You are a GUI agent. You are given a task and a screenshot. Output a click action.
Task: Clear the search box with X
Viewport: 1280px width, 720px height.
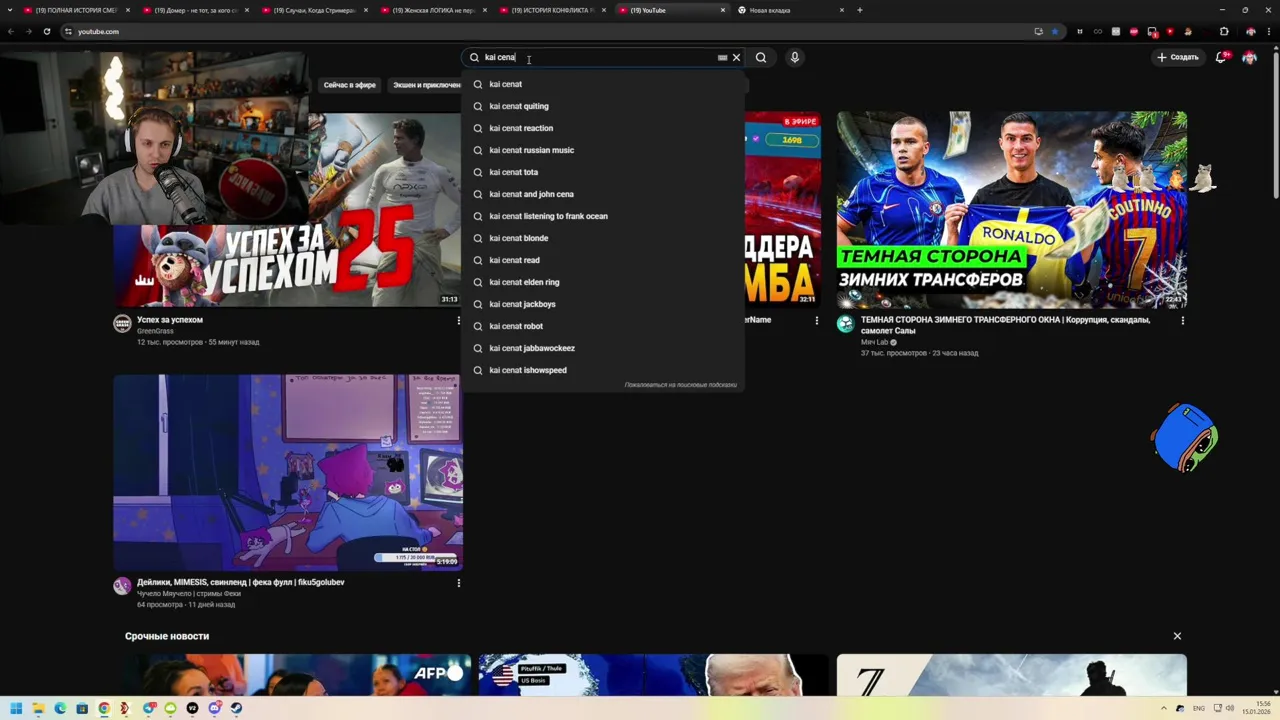click(x=736, y=57)
